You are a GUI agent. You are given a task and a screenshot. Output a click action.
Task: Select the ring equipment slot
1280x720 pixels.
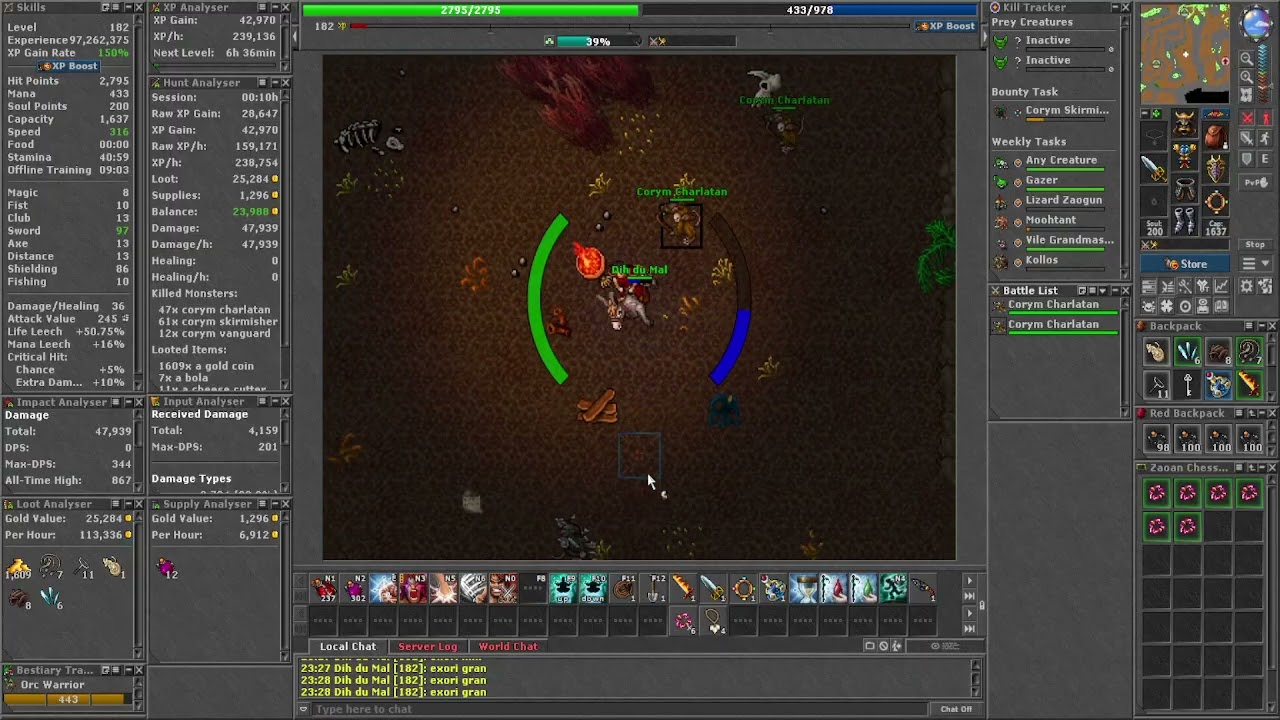pyautogui.click(x=1216, y=201)
